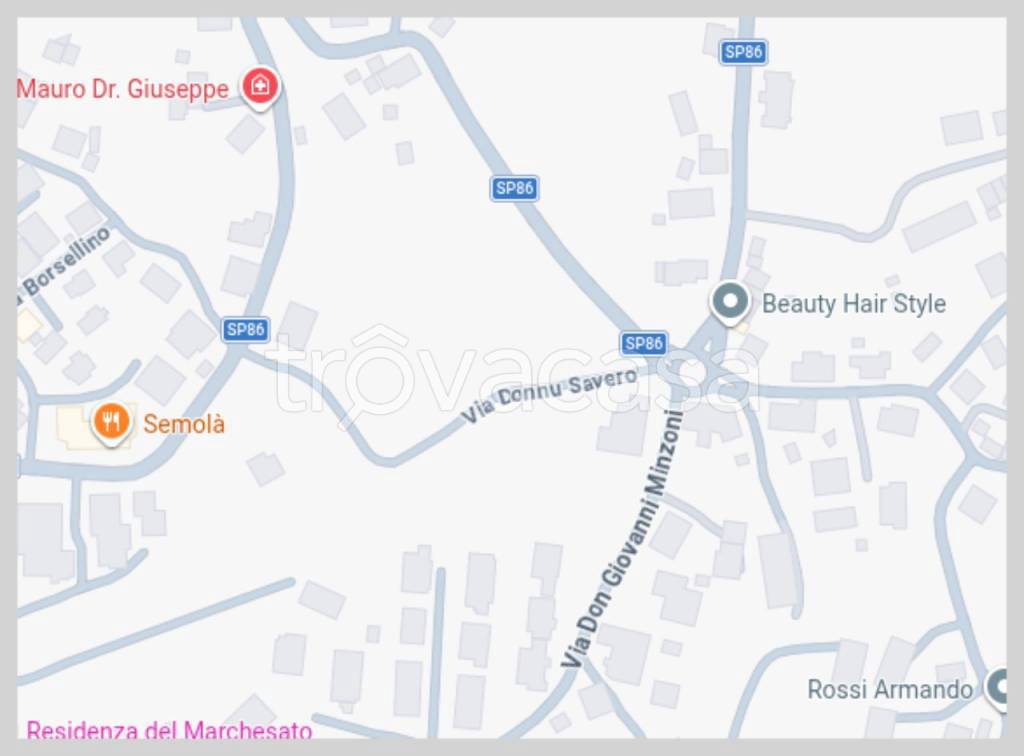Click the SP86 badge near Semolà
The width and height of the screenshot is (1024, 756).
point(246,329)
